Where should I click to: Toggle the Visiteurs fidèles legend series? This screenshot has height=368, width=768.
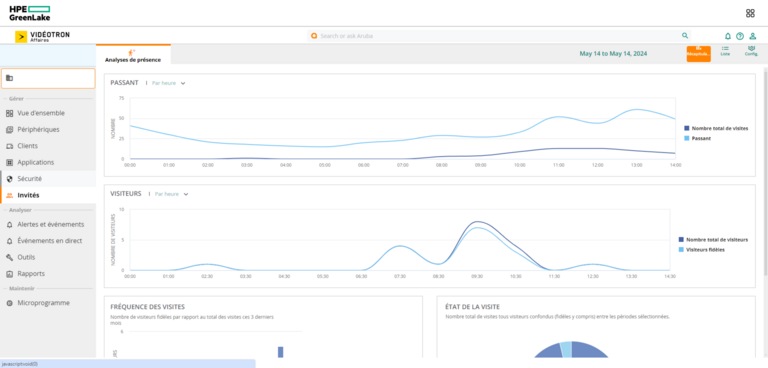(x=701, y=249)
